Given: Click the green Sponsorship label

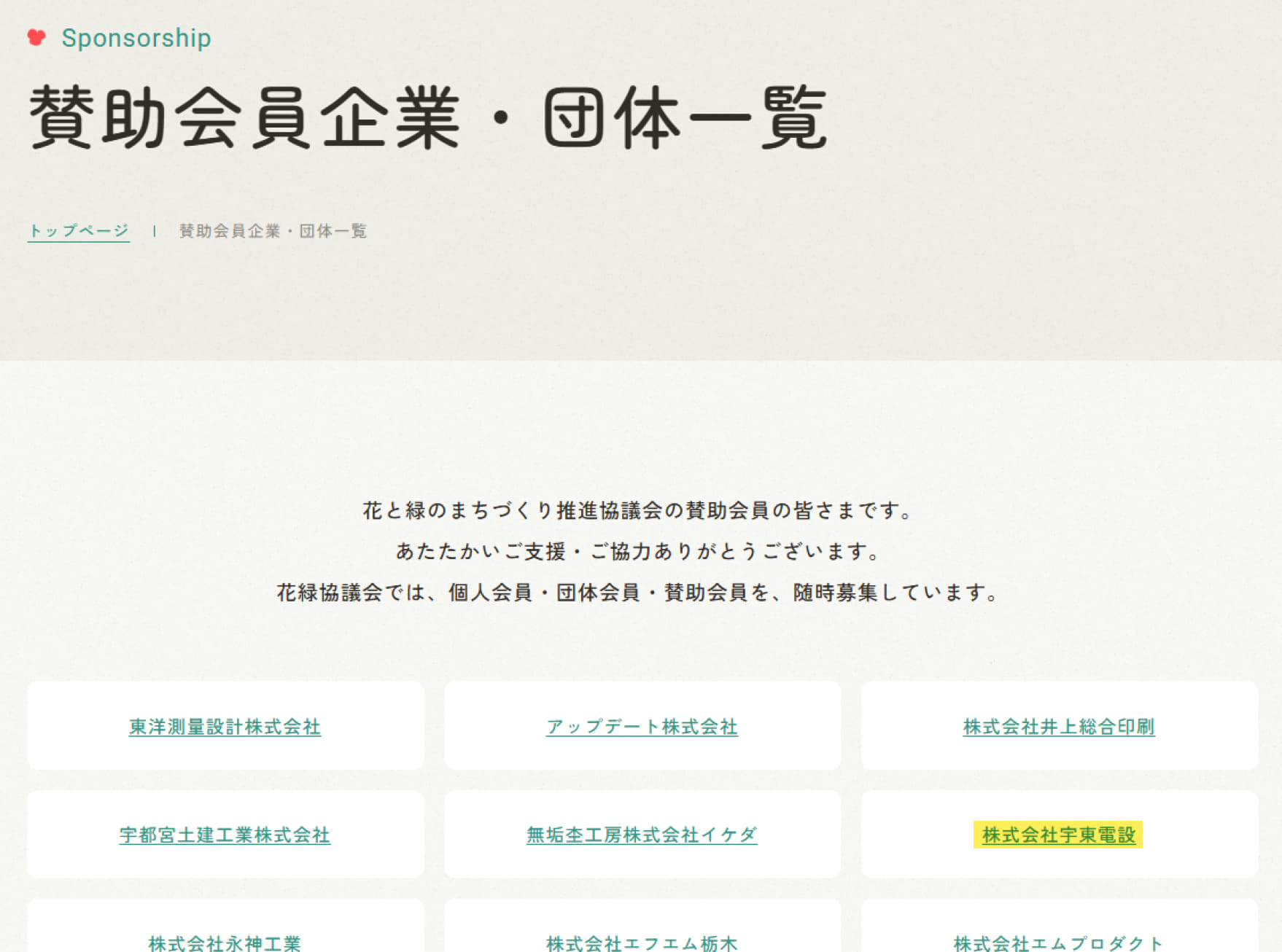Looking at the screenshot, I should 136,38.
